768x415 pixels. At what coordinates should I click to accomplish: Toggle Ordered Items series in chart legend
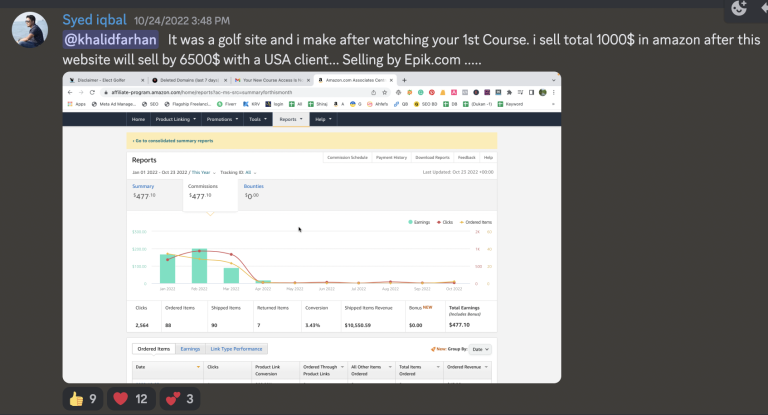[x=478, y=221]
